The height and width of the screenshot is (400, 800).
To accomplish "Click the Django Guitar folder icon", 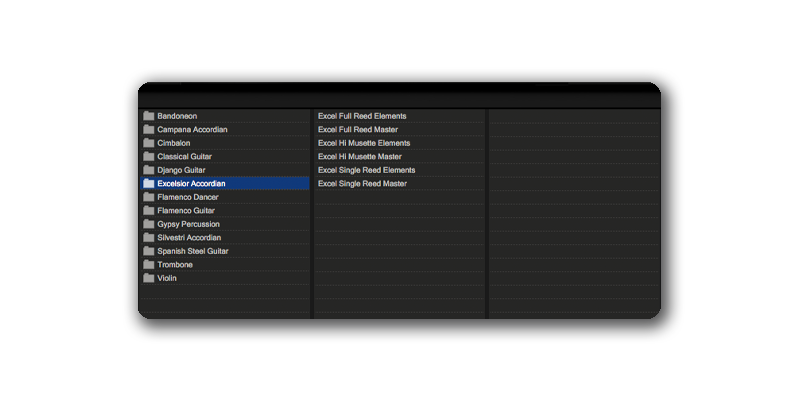I will pyautogui.click(x=148, y=170).
